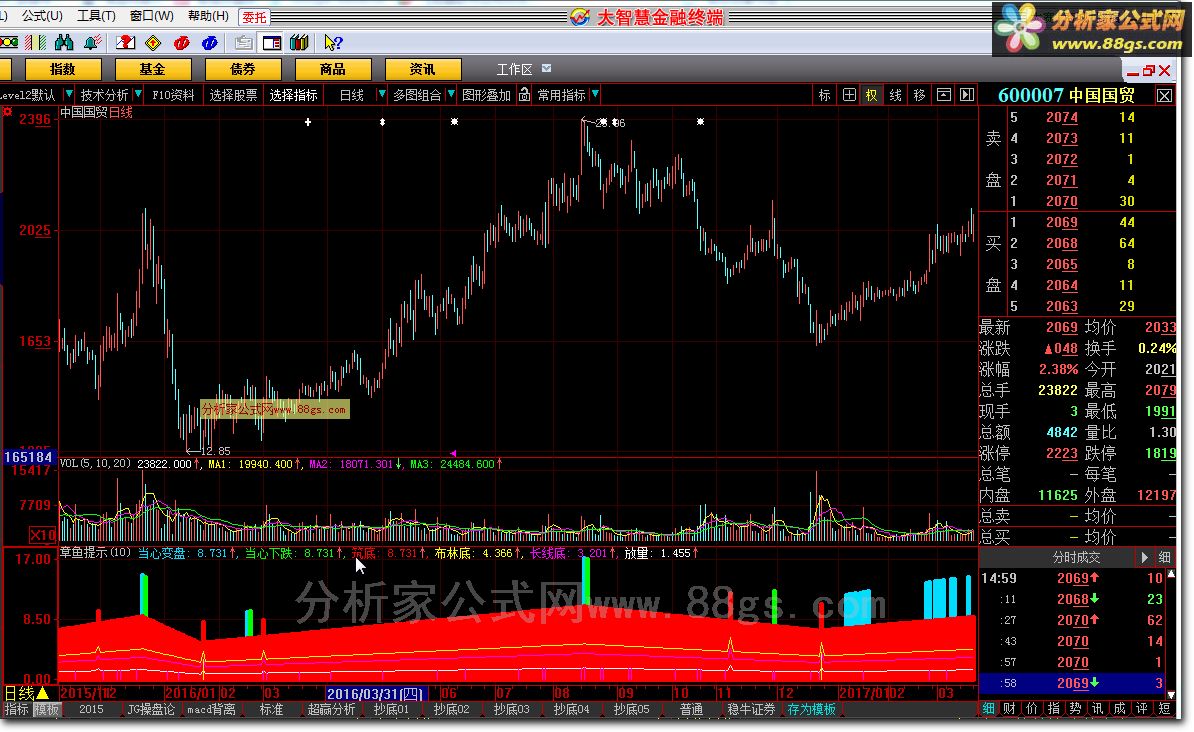
Task: Click the tick list scroll down arrow
Action: (x=1171, y=695)
